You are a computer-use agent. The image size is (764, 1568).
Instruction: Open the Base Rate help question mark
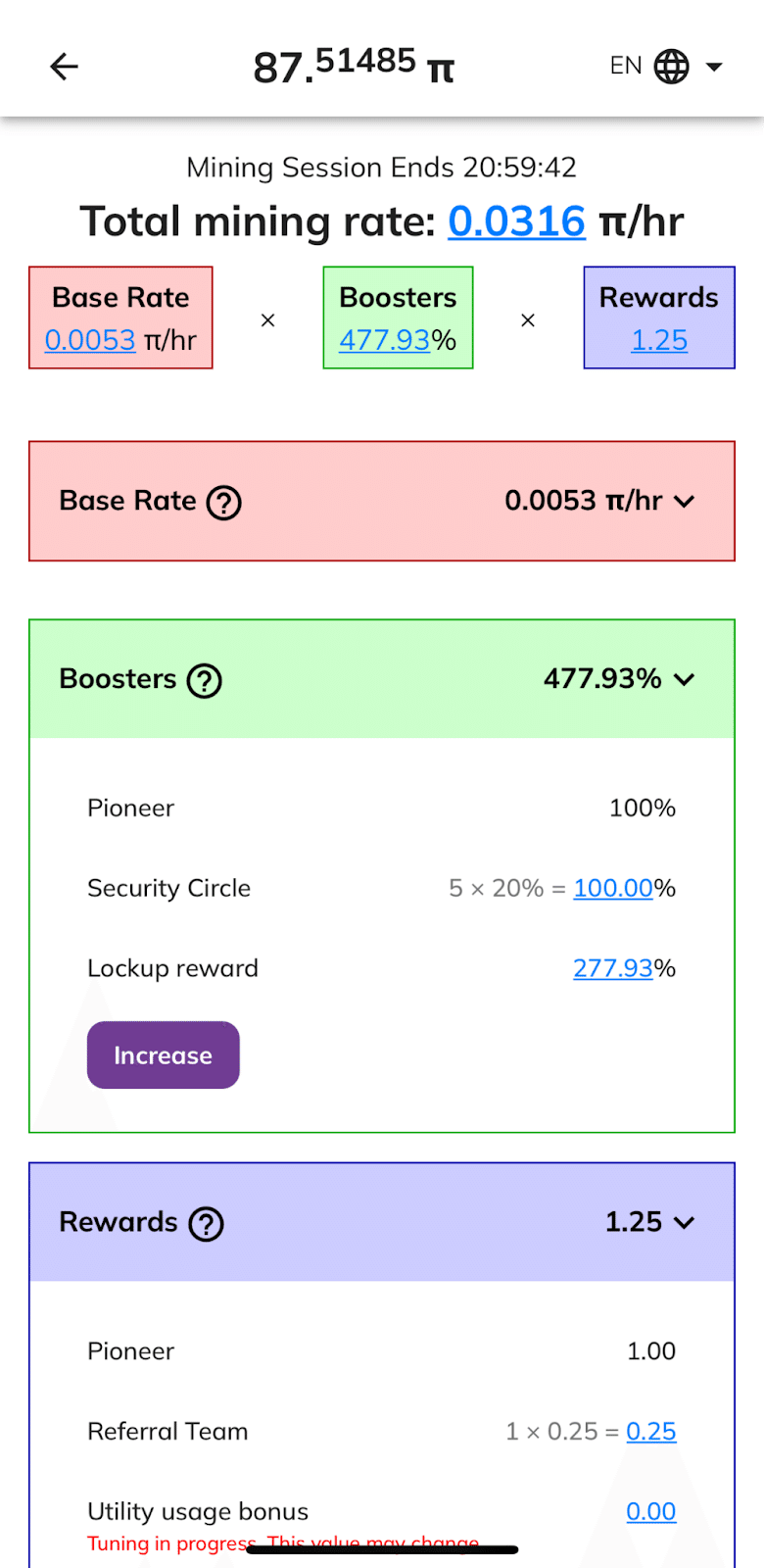pyautogui.click(x=224, y=501)
